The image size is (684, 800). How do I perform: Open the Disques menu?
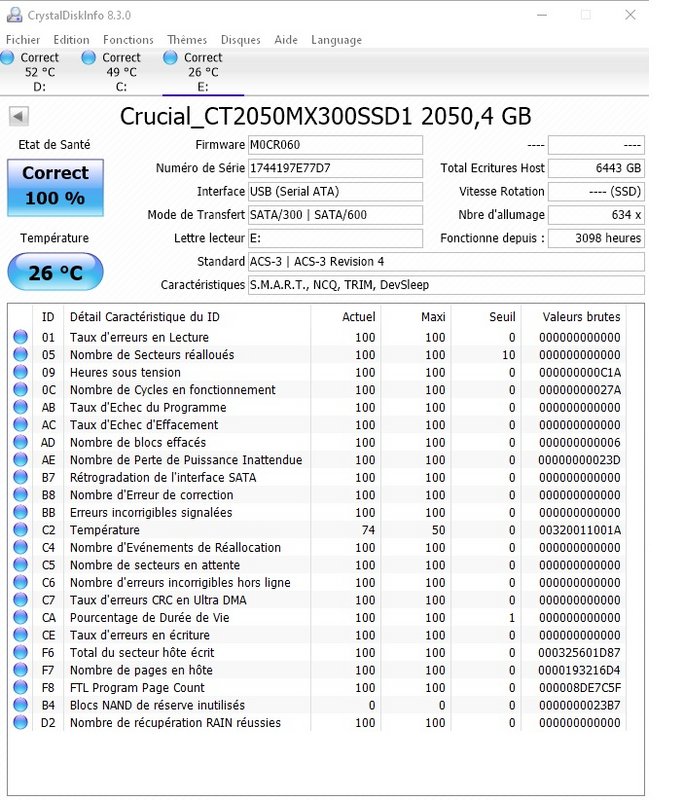pyautogui.click(x=241, y=40)
